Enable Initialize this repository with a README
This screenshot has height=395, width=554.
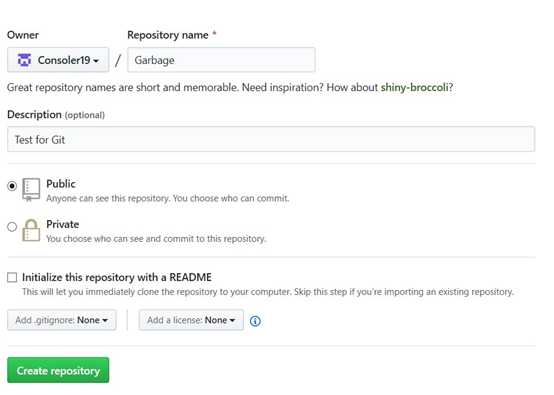[12, 277]
